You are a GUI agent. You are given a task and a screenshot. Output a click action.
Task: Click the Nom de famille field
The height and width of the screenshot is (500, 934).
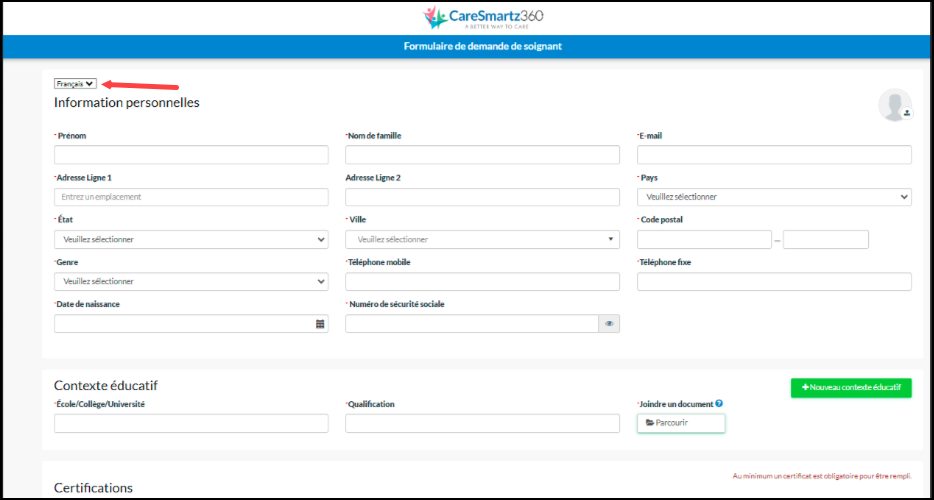tap(482, 155)
